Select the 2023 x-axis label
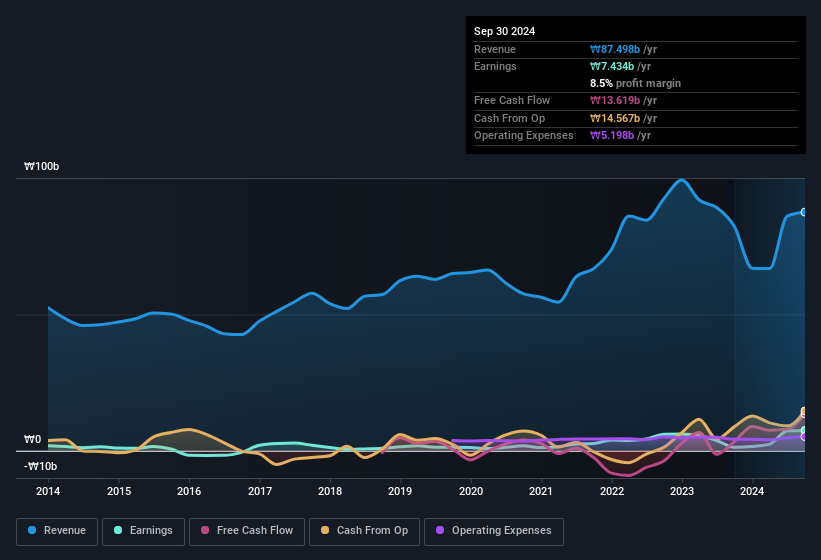Viewport: 821px width, 560px height. click(682, 491)
